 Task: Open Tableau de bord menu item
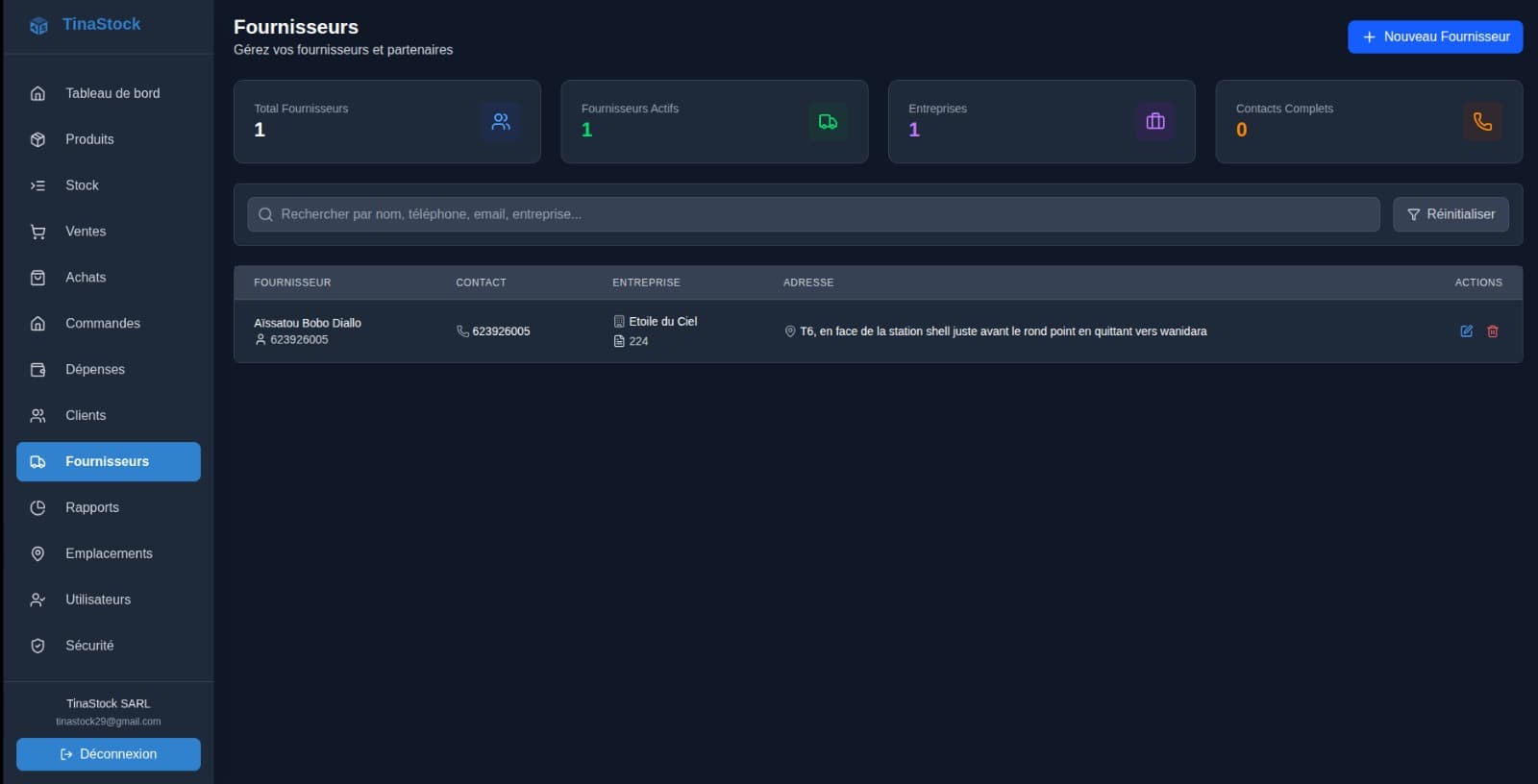coord(109,93)
